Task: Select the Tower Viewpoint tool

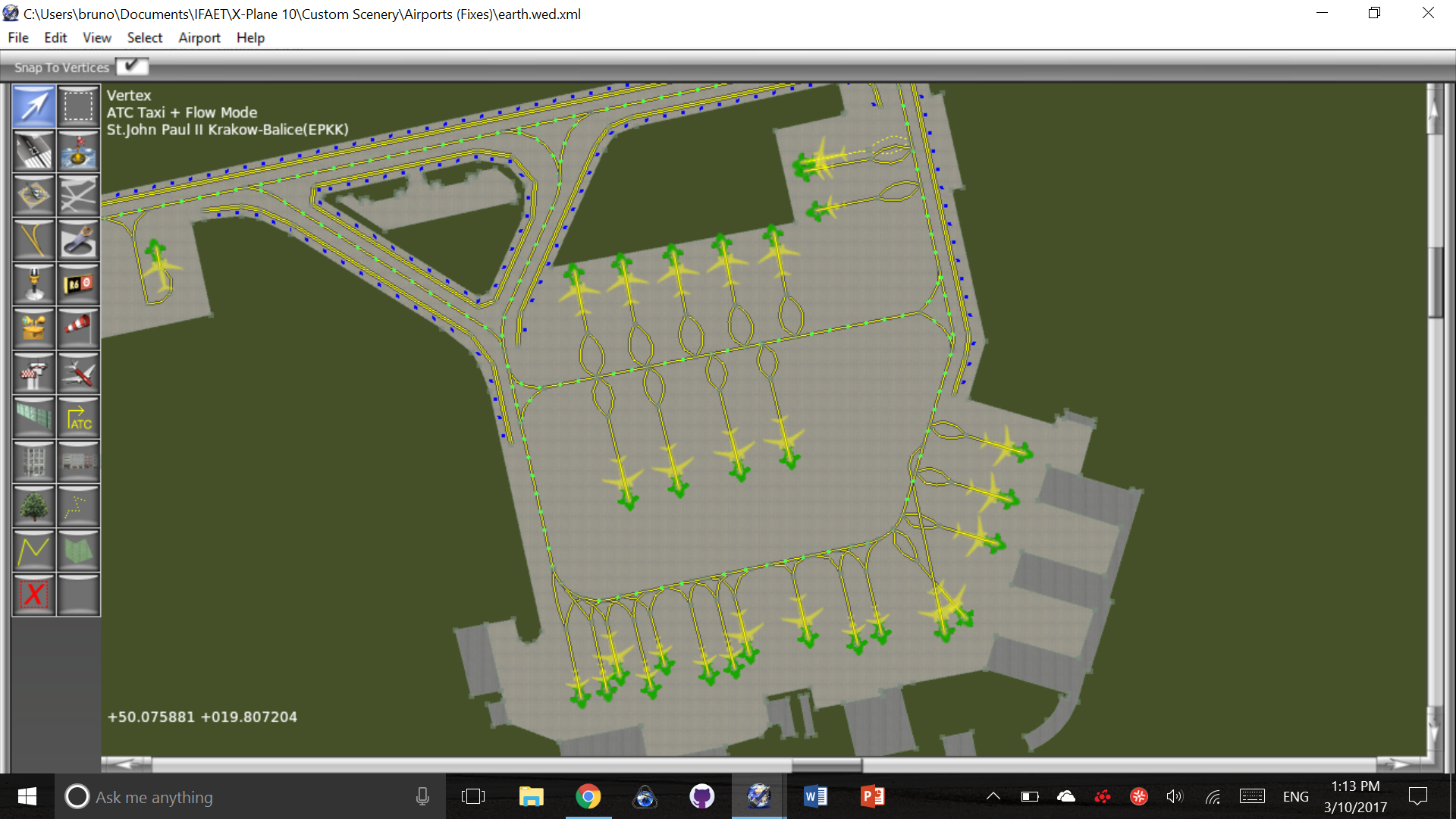Action: coord(33,373)
